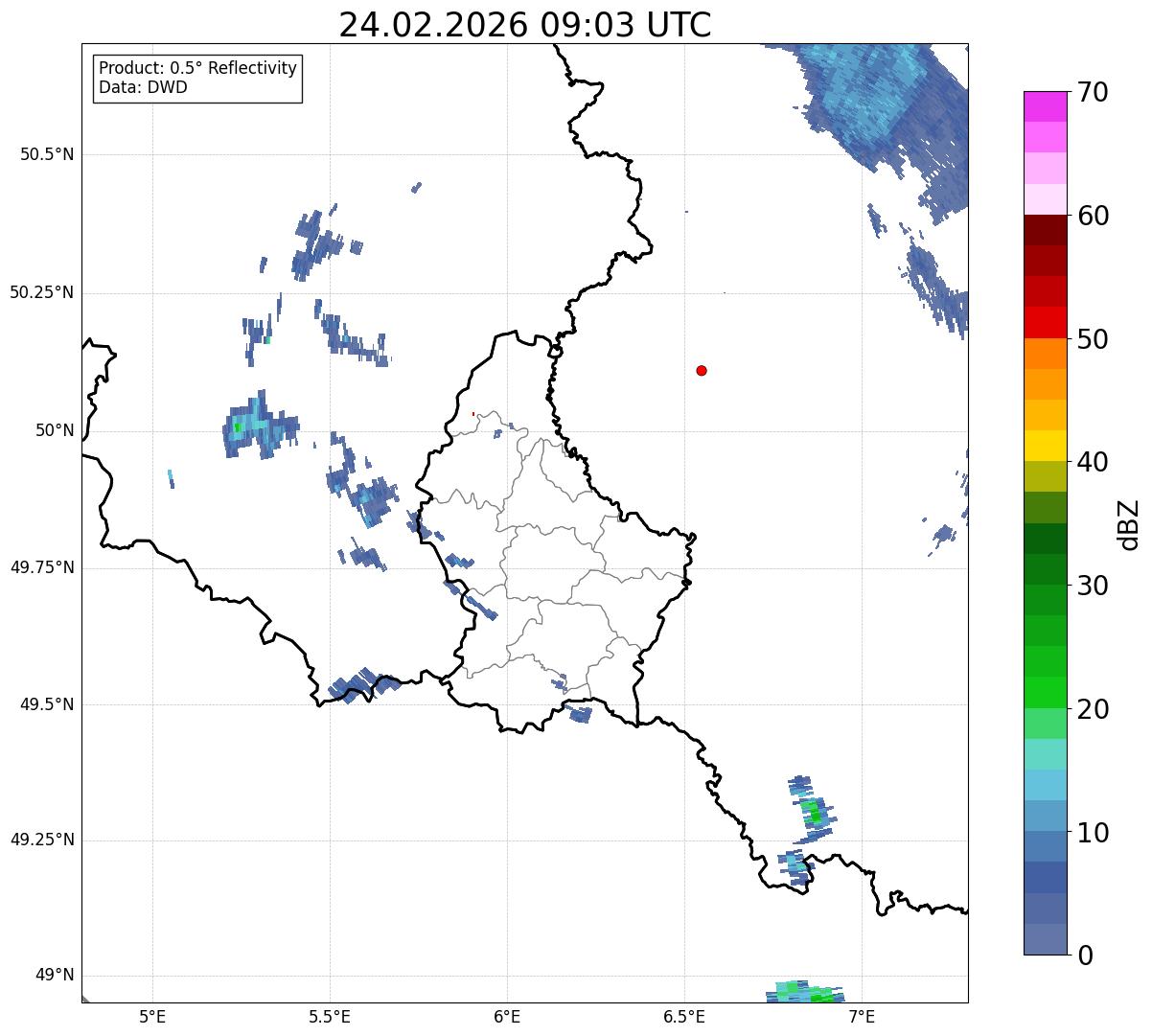Click the 49°N latitude label
1152x1036 pixels.
55,976
